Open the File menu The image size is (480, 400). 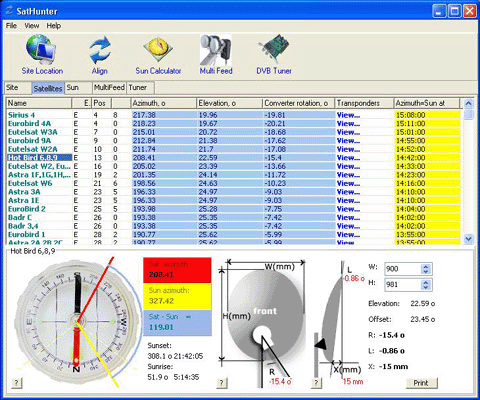point(11,26)
